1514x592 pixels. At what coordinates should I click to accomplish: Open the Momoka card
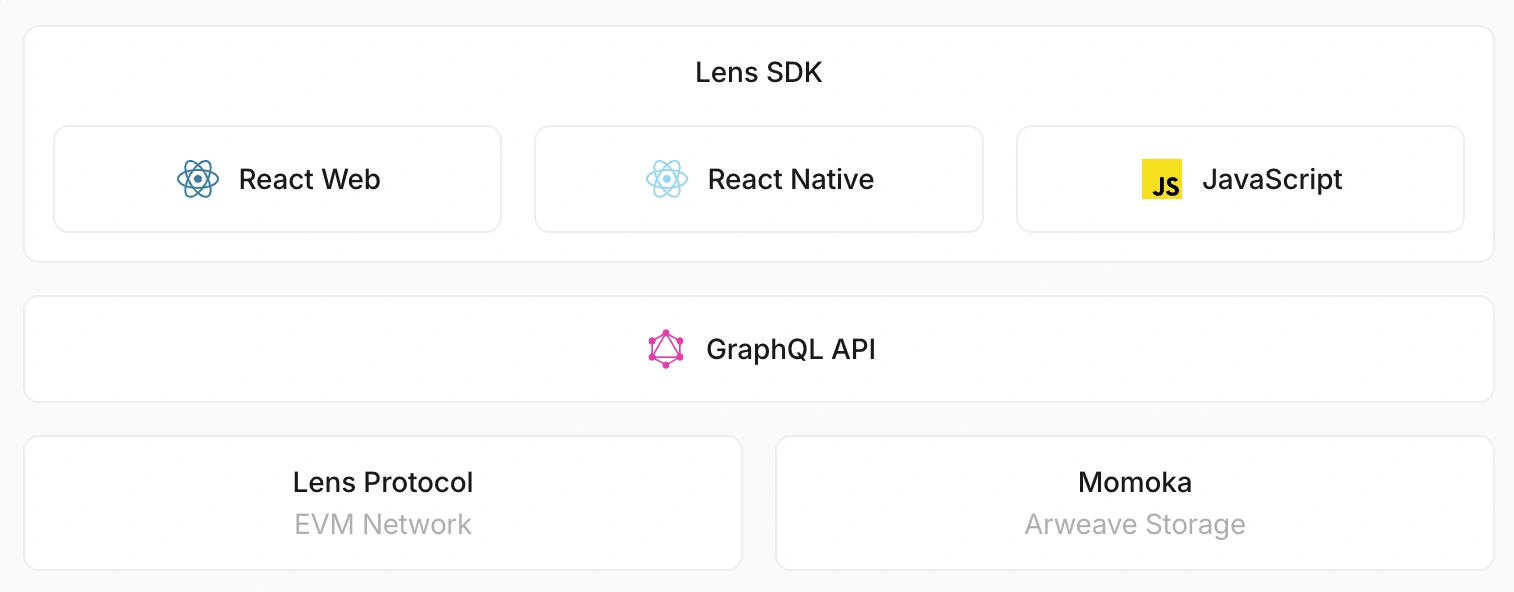click(x=1135, y=503)
